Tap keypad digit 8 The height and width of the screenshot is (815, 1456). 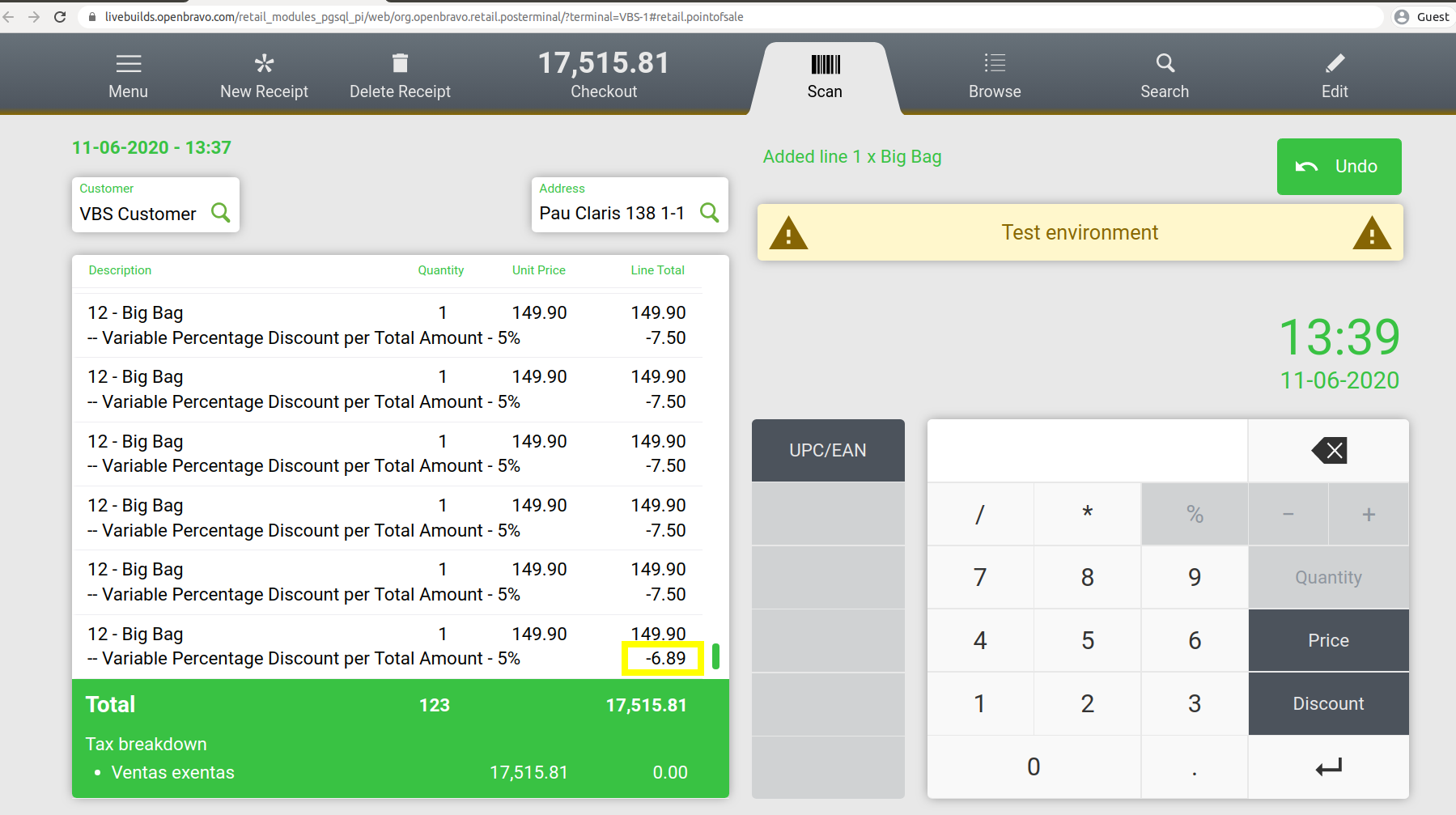pyautogui.click(x=1087, y=577)
